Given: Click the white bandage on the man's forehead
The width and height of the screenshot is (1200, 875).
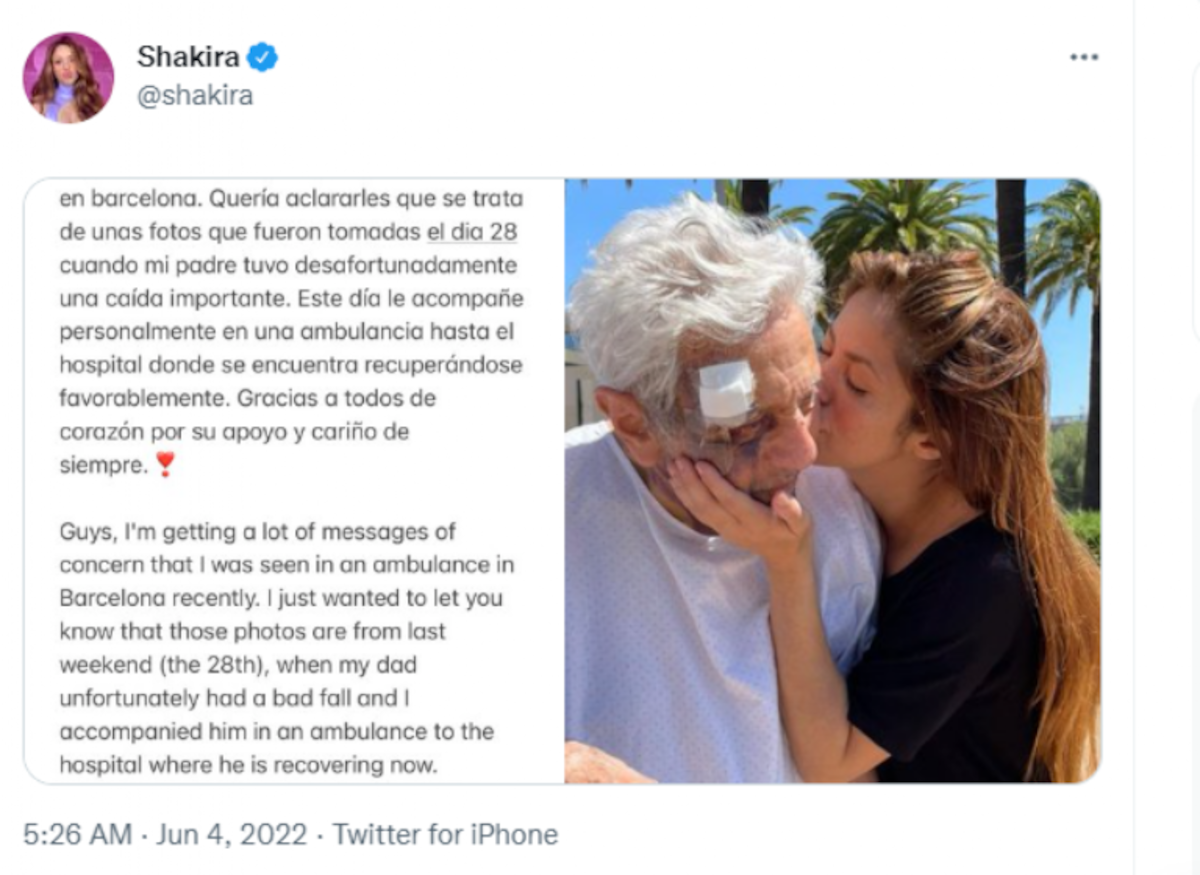Looking at the screenshot, I should 725,391.
